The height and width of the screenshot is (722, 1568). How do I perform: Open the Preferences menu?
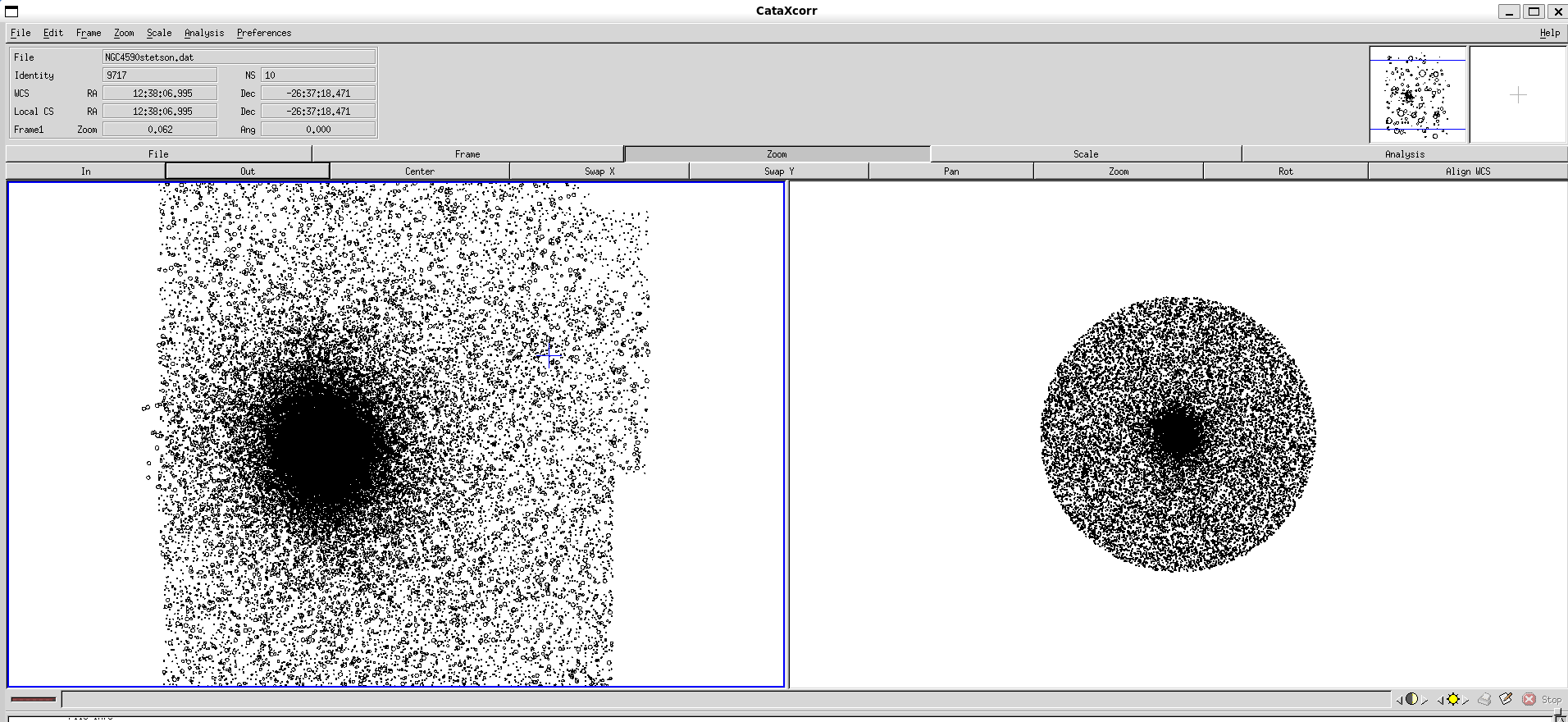263,33
